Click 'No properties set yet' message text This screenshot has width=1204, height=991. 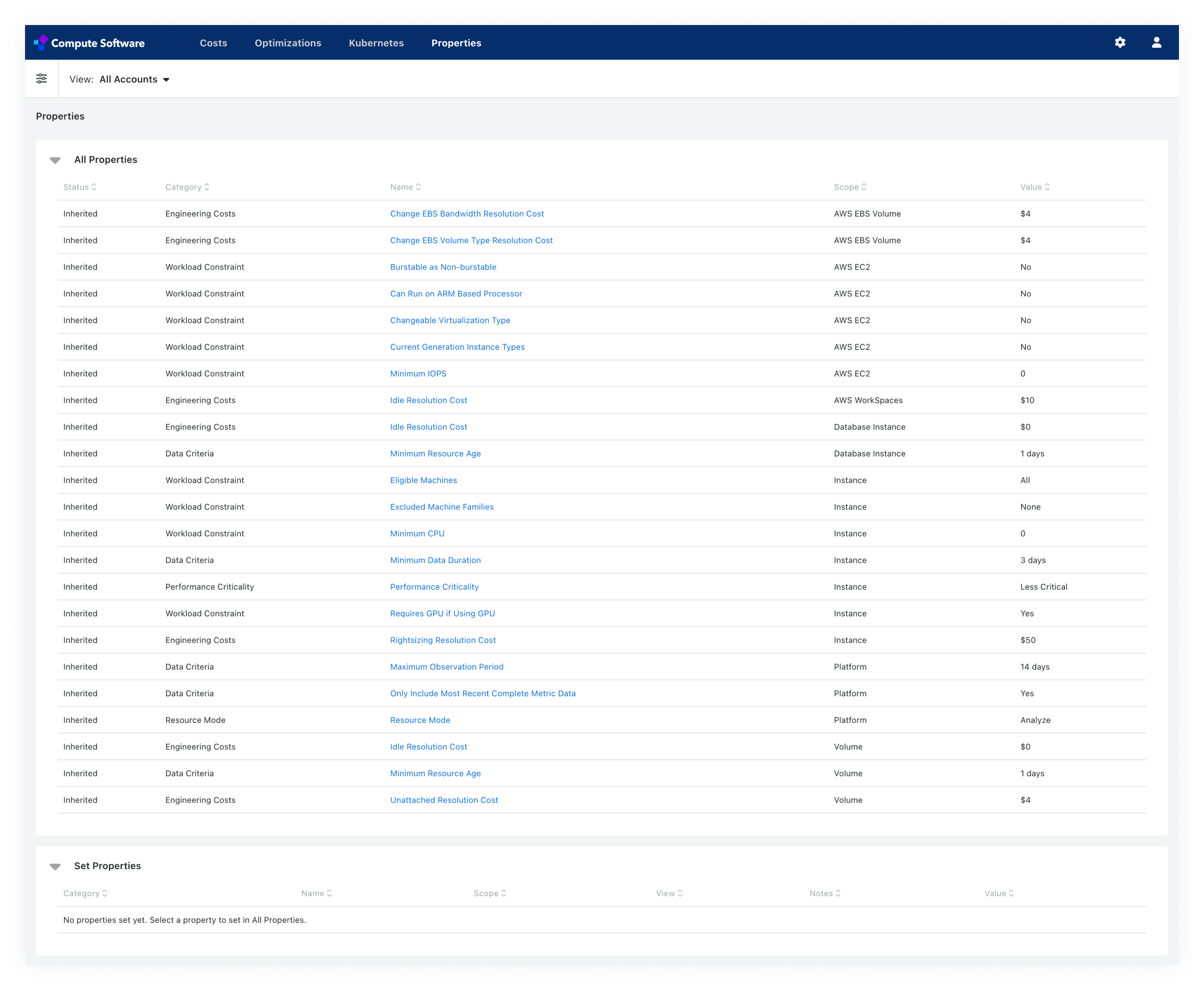coord(184,920)
